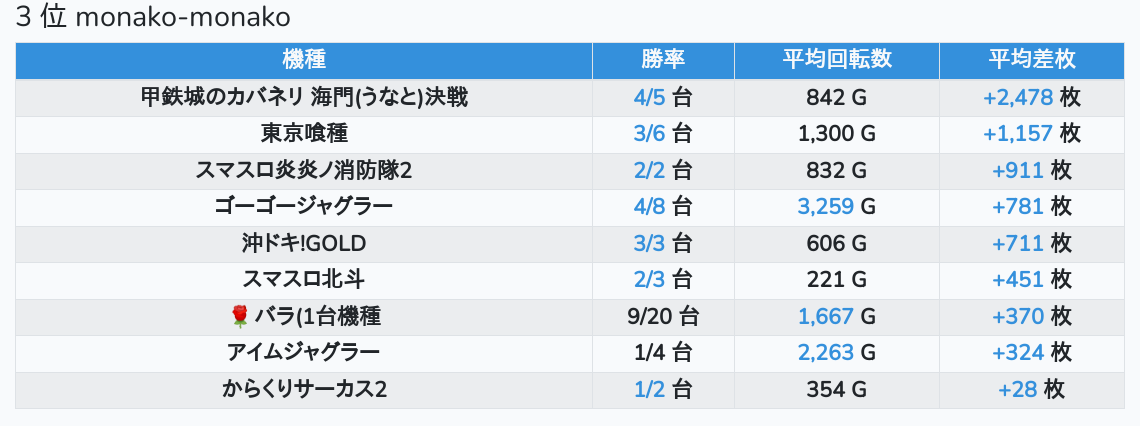Select the ゴーゴージャグラー machine name

pyautogui.click(x=304, y=207)
